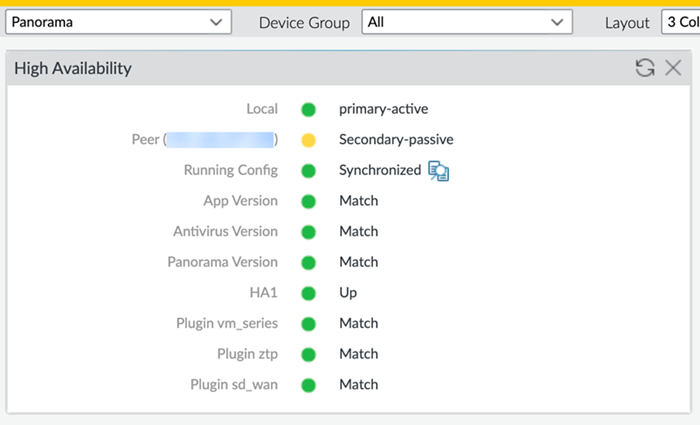
Task: Open the Panorama context dropdown
Action: coord(118,22)
